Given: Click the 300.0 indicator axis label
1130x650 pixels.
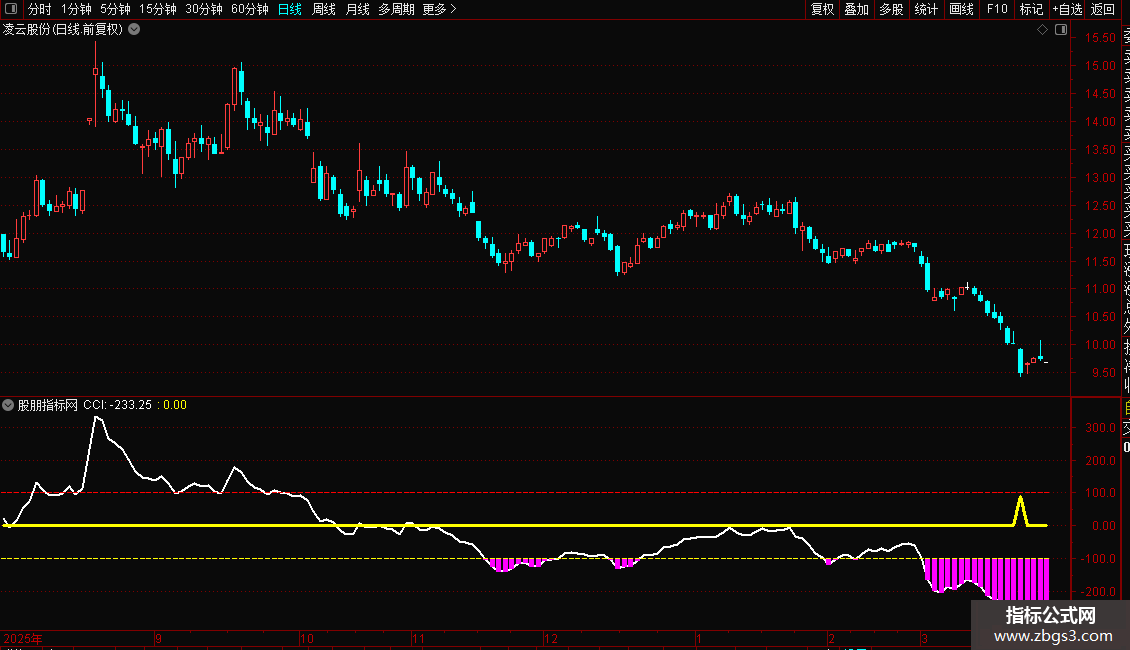Looking at the screenshot, I should 1100,428.
